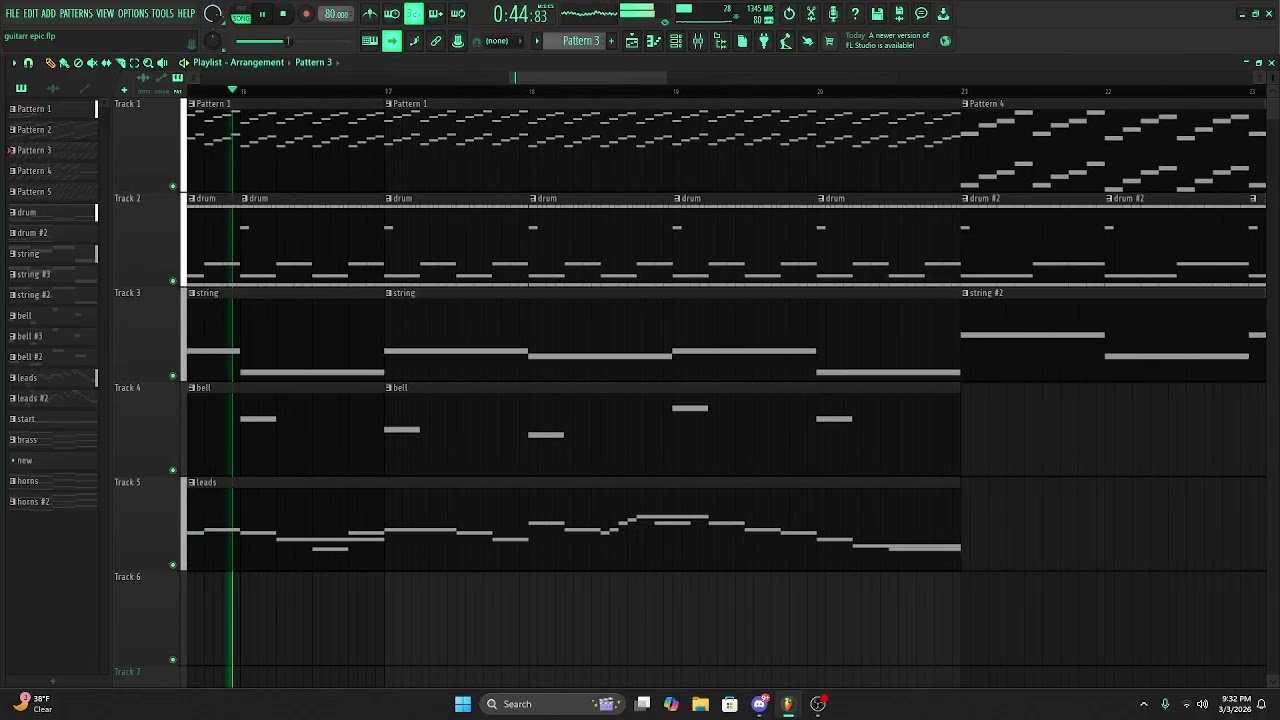
Task: Open the VIEW menu
Action: click(x=105, y=14)
